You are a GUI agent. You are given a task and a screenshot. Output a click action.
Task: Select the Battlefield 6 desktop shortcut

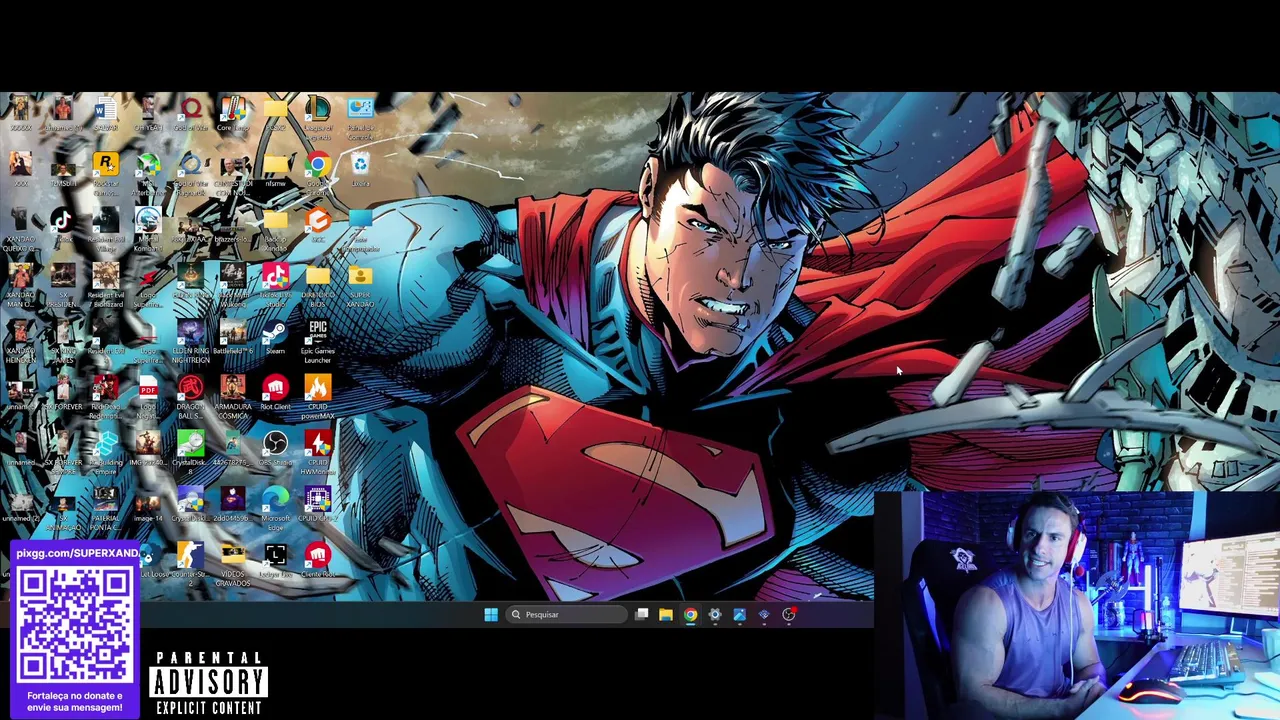click(233, 338)
